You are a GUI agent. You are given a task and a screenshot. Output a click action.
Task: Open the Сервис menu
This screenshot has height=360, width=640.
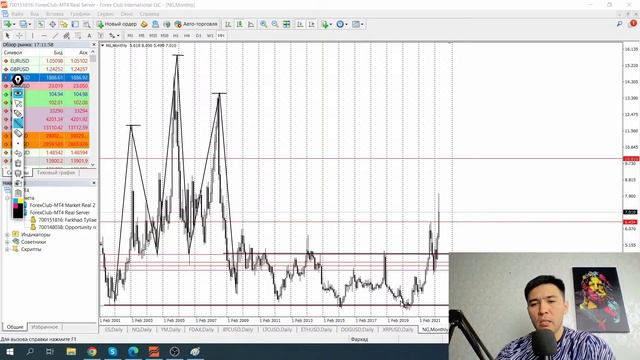(105, 14)
